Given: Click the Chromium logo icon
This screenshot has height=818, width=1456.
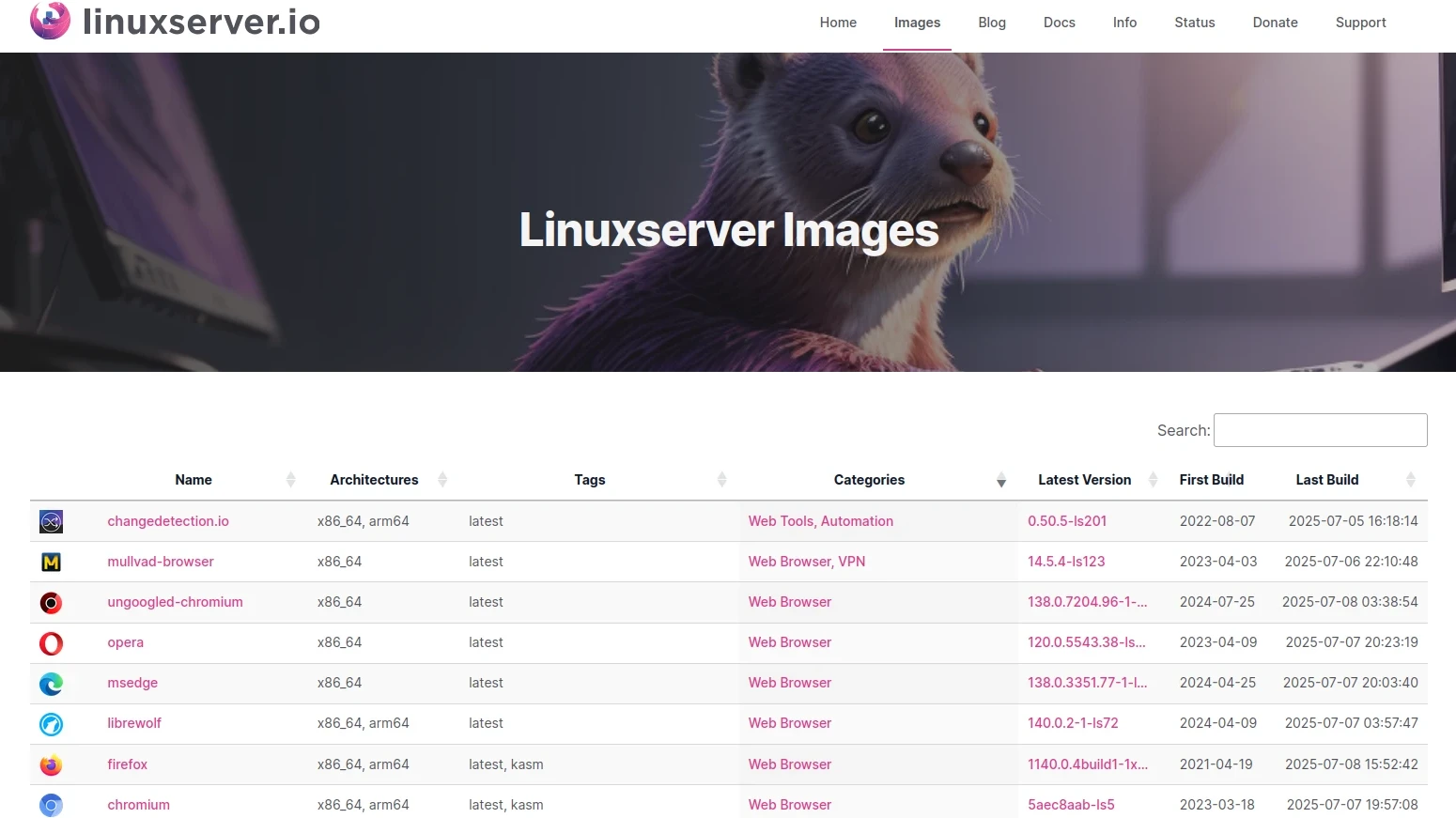Looking at the screenshot, I should coord(52,805).
